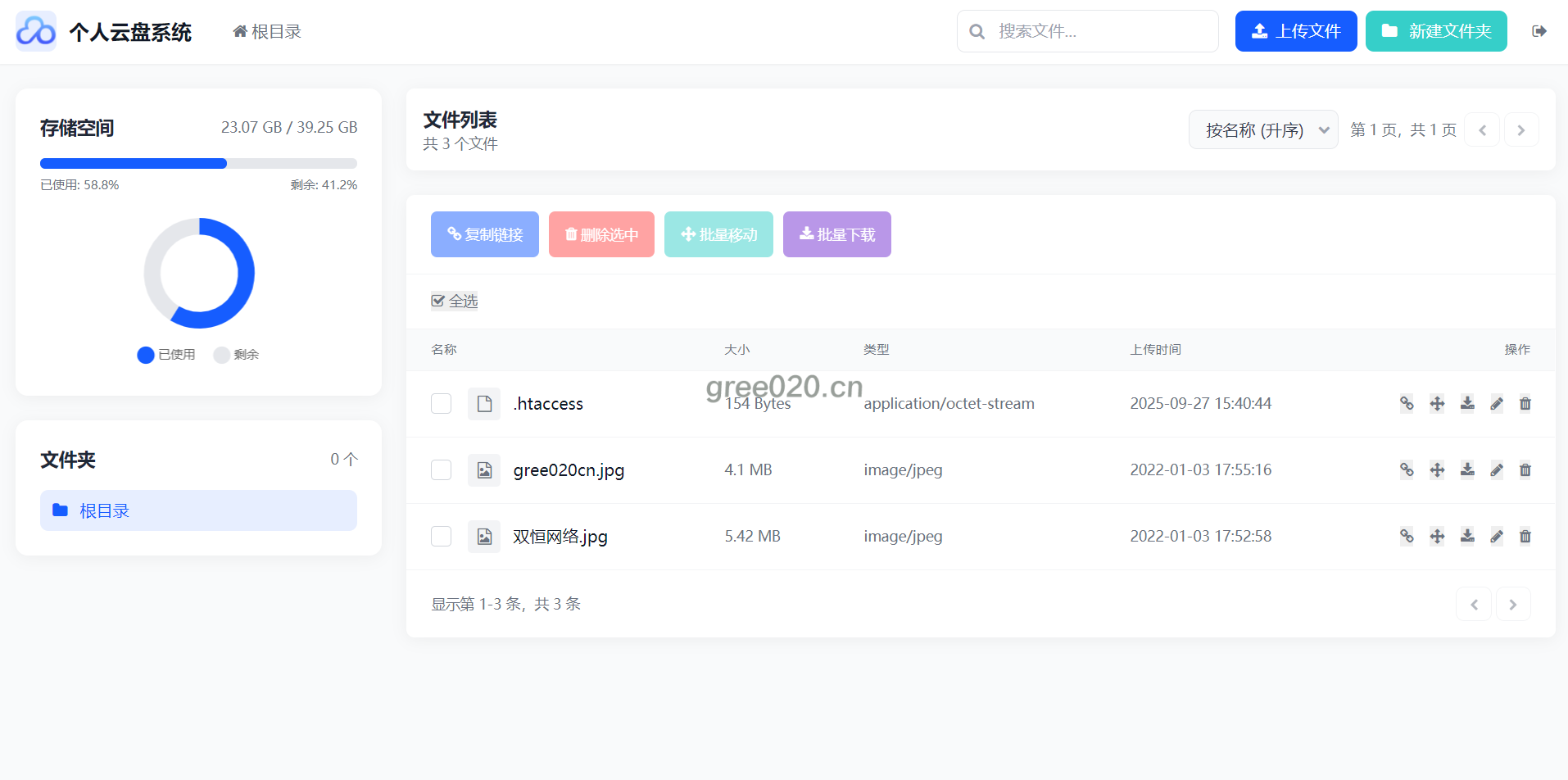This screenshot has height=780, width=1568.
Task: Delete gree020cn.jpg with trash icon
Action: (1525, 469)
